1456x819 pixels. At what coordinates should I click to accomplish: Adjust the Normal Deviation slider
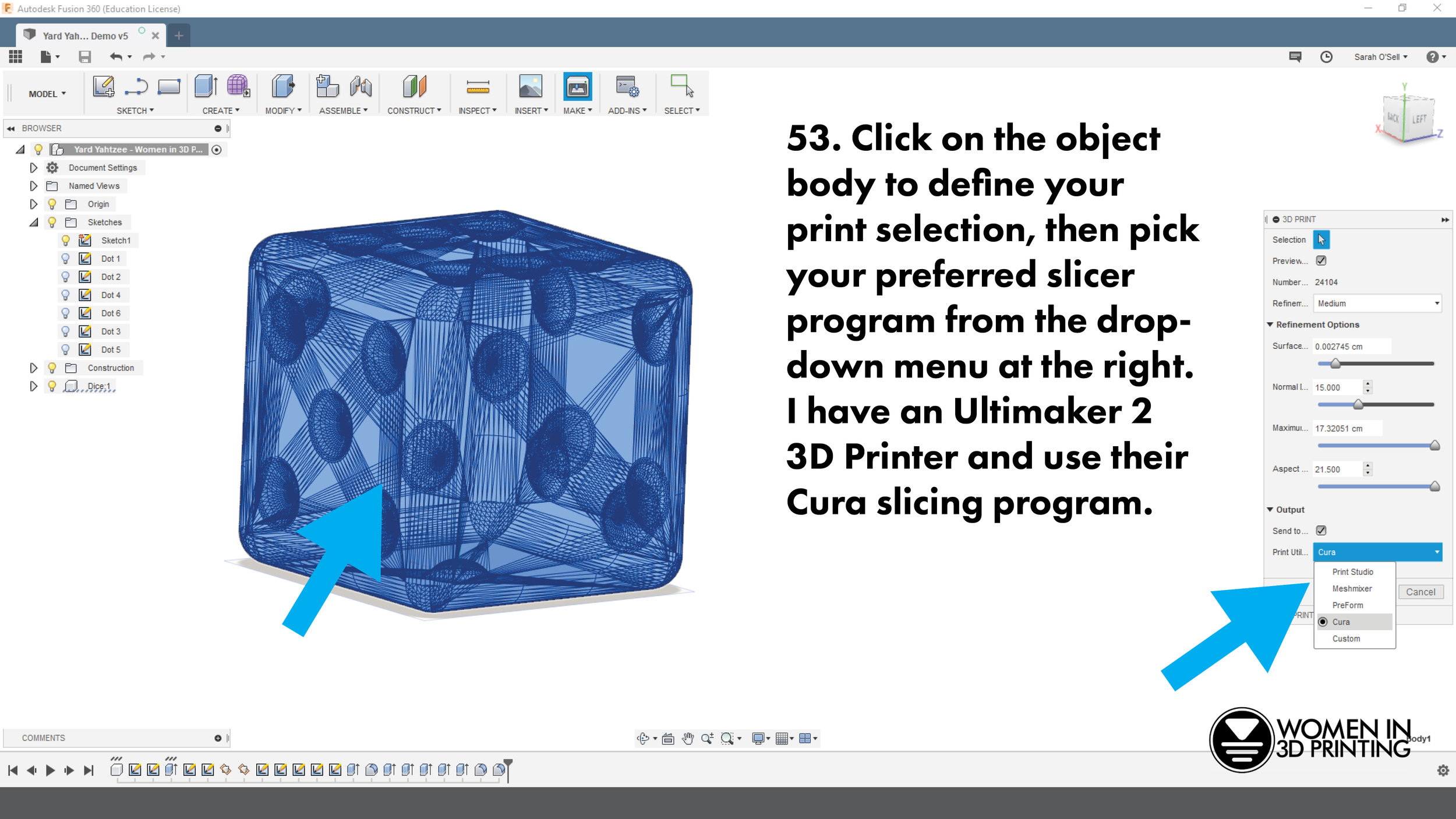pyautogui.click(x=1358, y=404)
